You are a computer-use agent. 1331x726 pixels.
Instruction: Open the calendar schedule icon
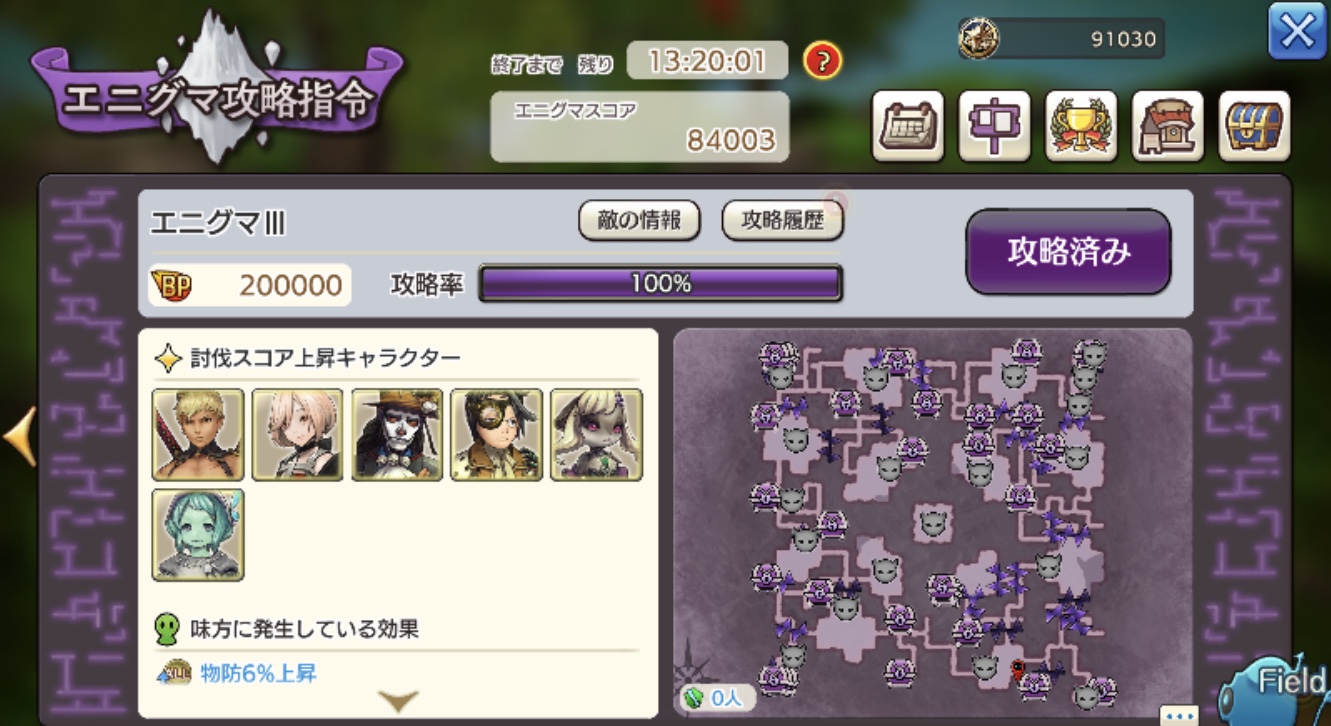click(x=907, y=126)
